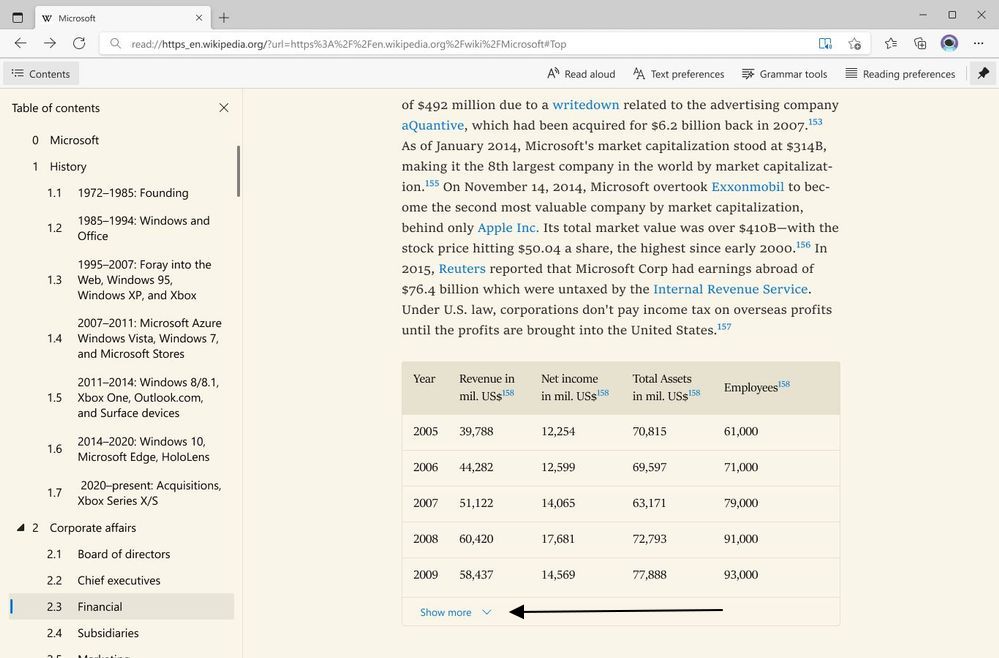Close the Table of contents panel
The height and width of the screenshot is (658, 999).
(224, 108)
